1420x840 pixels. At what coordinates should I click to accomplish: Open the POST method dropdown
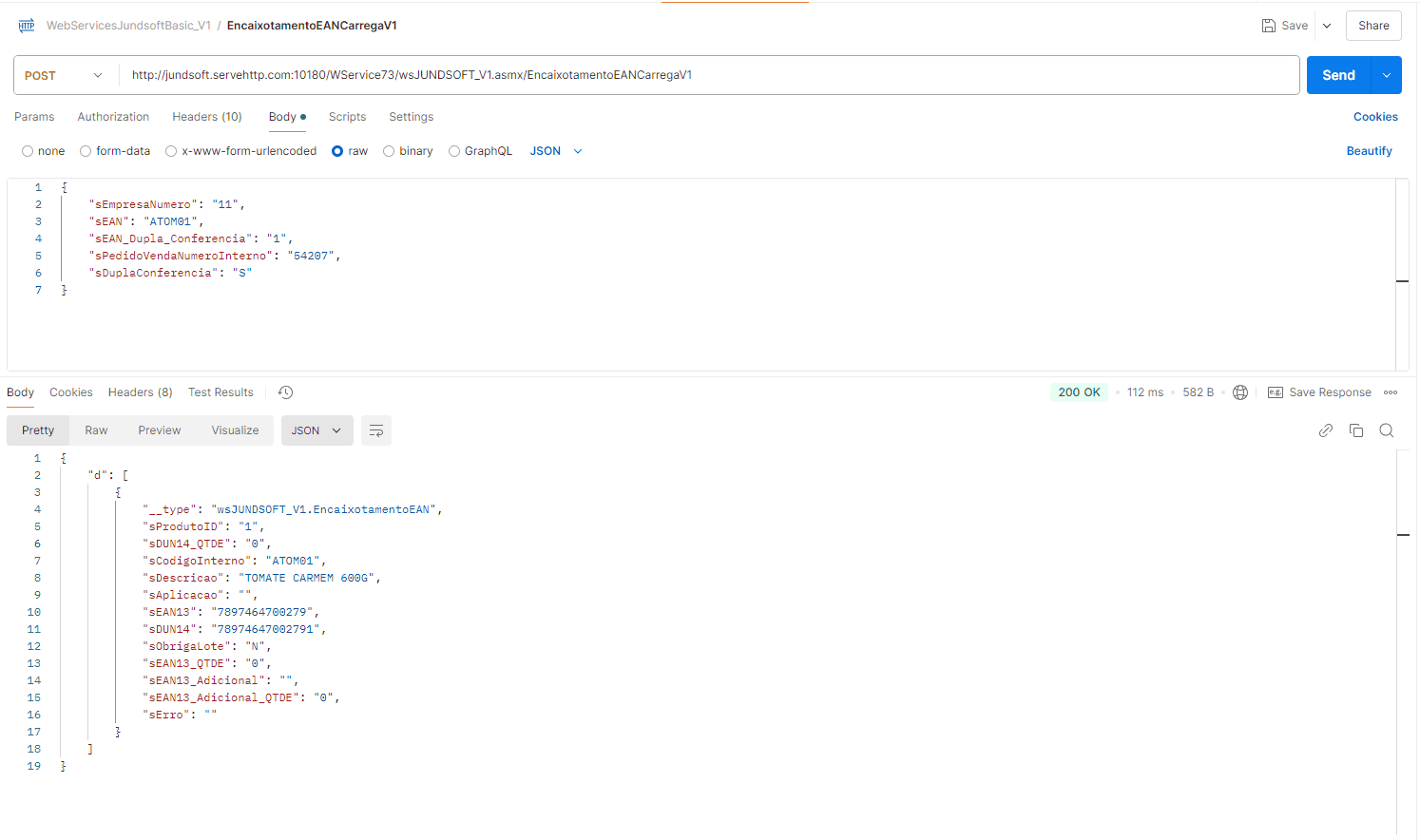point(65,75)
